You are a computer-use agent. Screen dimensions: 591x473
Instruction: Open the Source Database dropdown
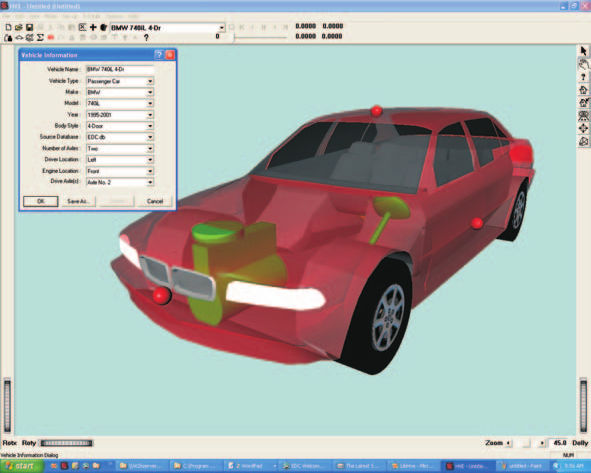(x=150, y=137)
